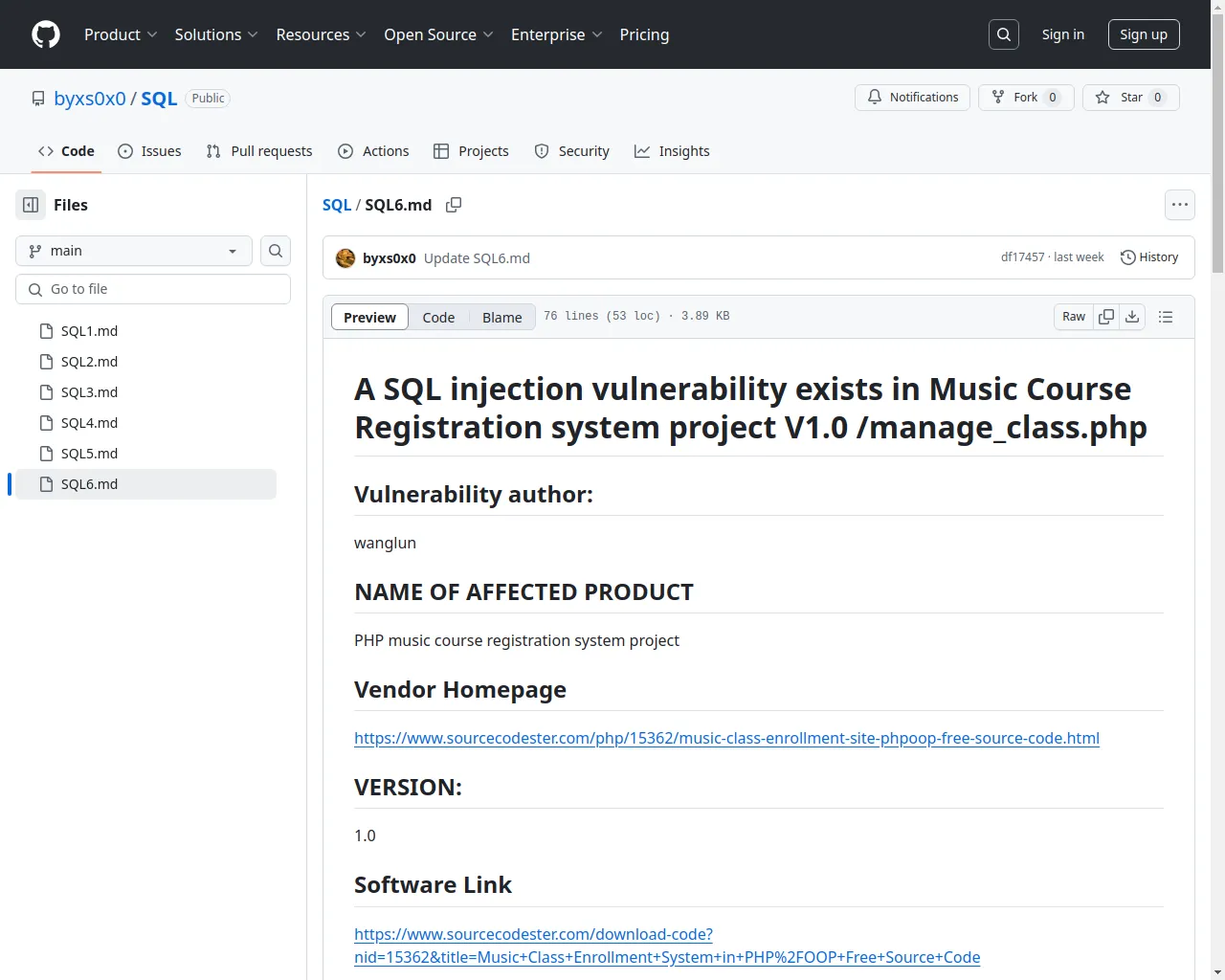Open the main branch selector
1225x980 pixels.
[134, 251]
